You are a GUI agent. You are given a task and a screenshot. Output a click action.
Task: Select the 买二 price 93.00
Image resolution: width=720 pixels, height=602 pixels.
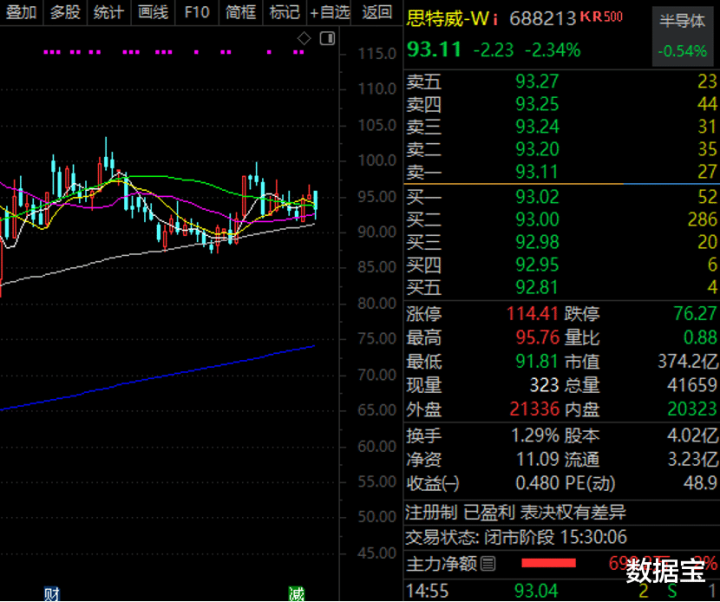537,219
